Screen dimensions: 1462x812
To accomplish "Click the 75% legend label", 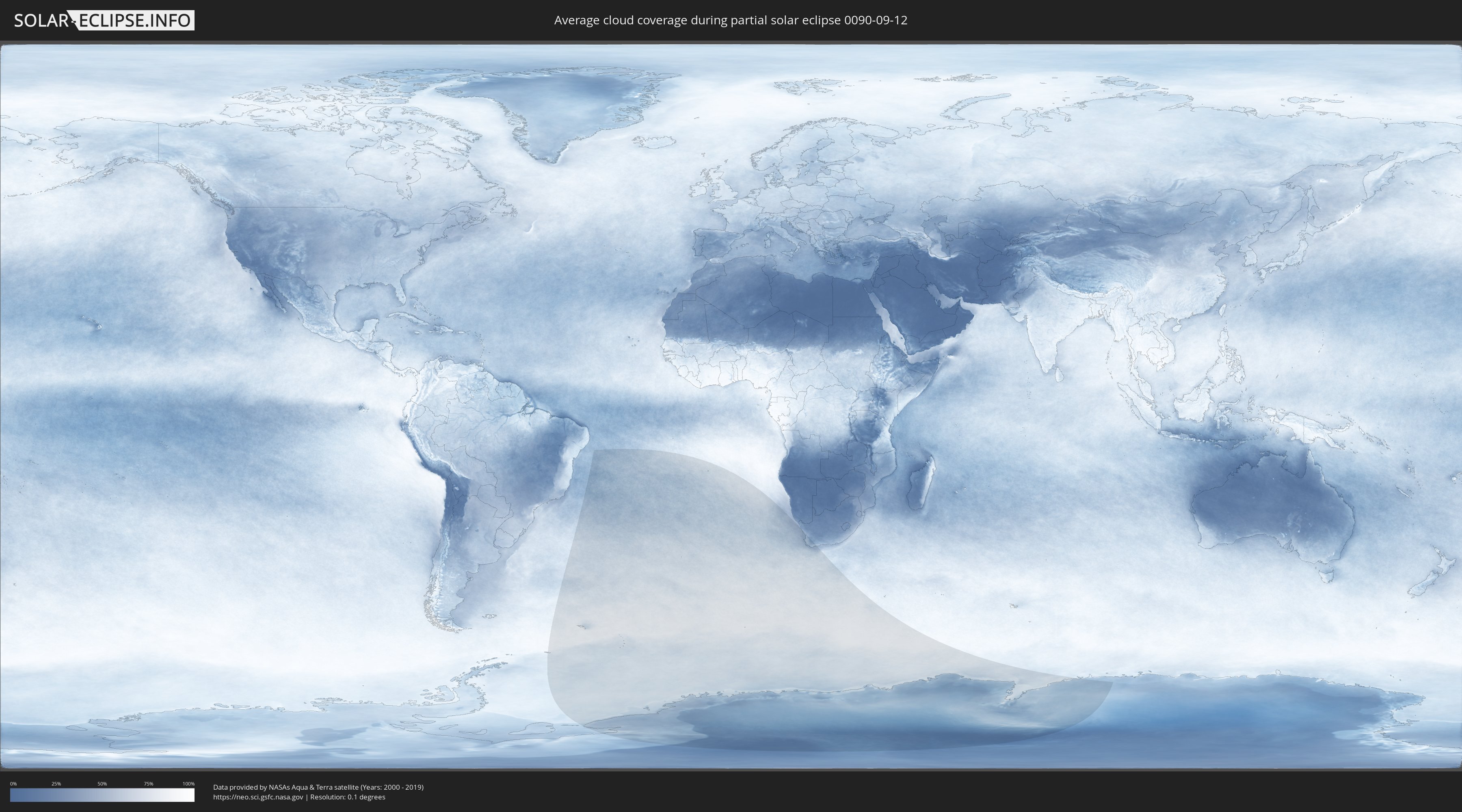I will tap(148, 784).
